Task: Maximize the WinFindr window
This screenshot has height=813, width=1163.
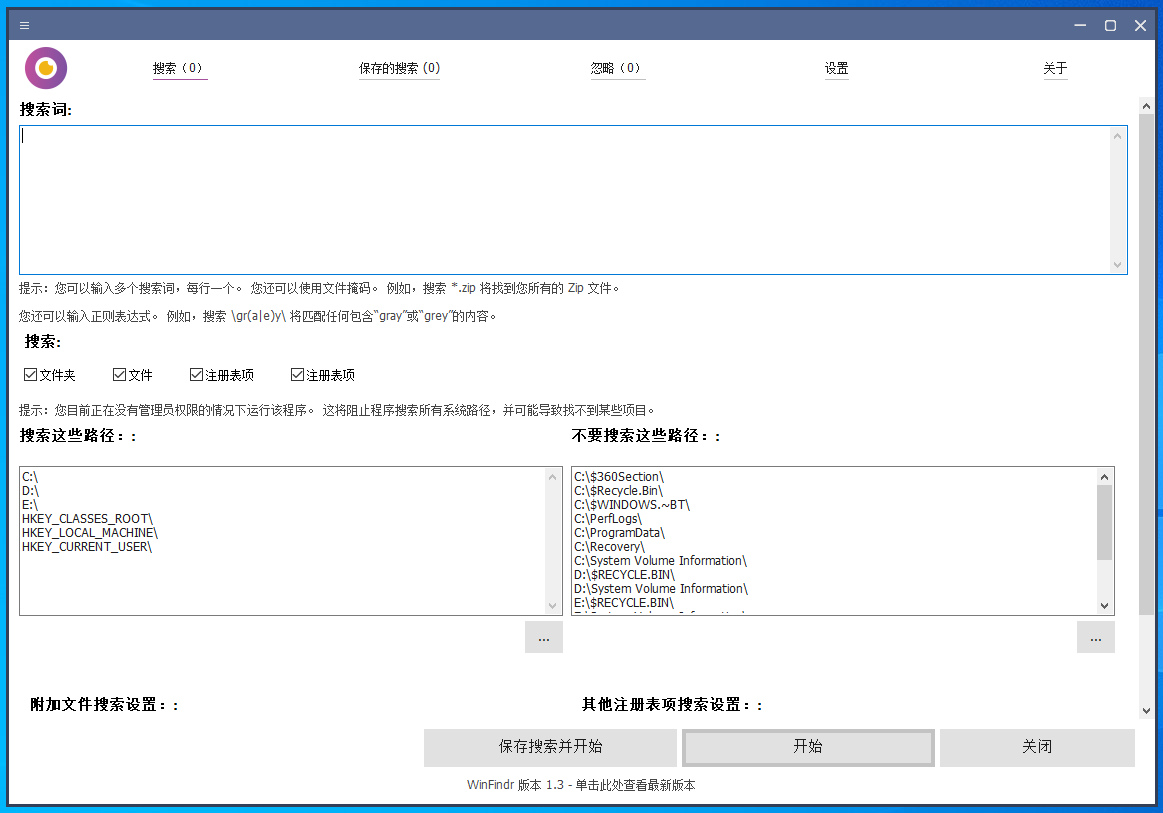Action: (1110, 25)
